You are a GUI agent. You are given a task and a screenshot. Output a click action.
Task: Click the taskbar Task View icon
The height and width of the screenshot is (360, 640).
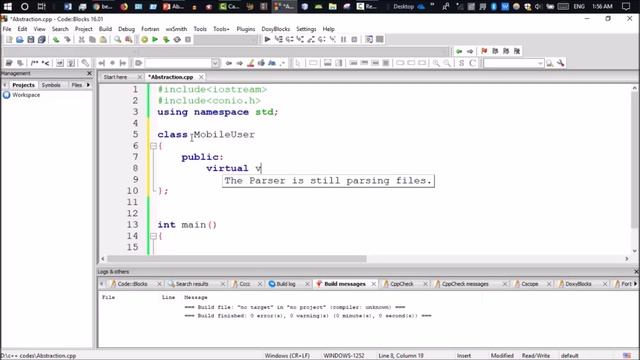coord(41,7)
